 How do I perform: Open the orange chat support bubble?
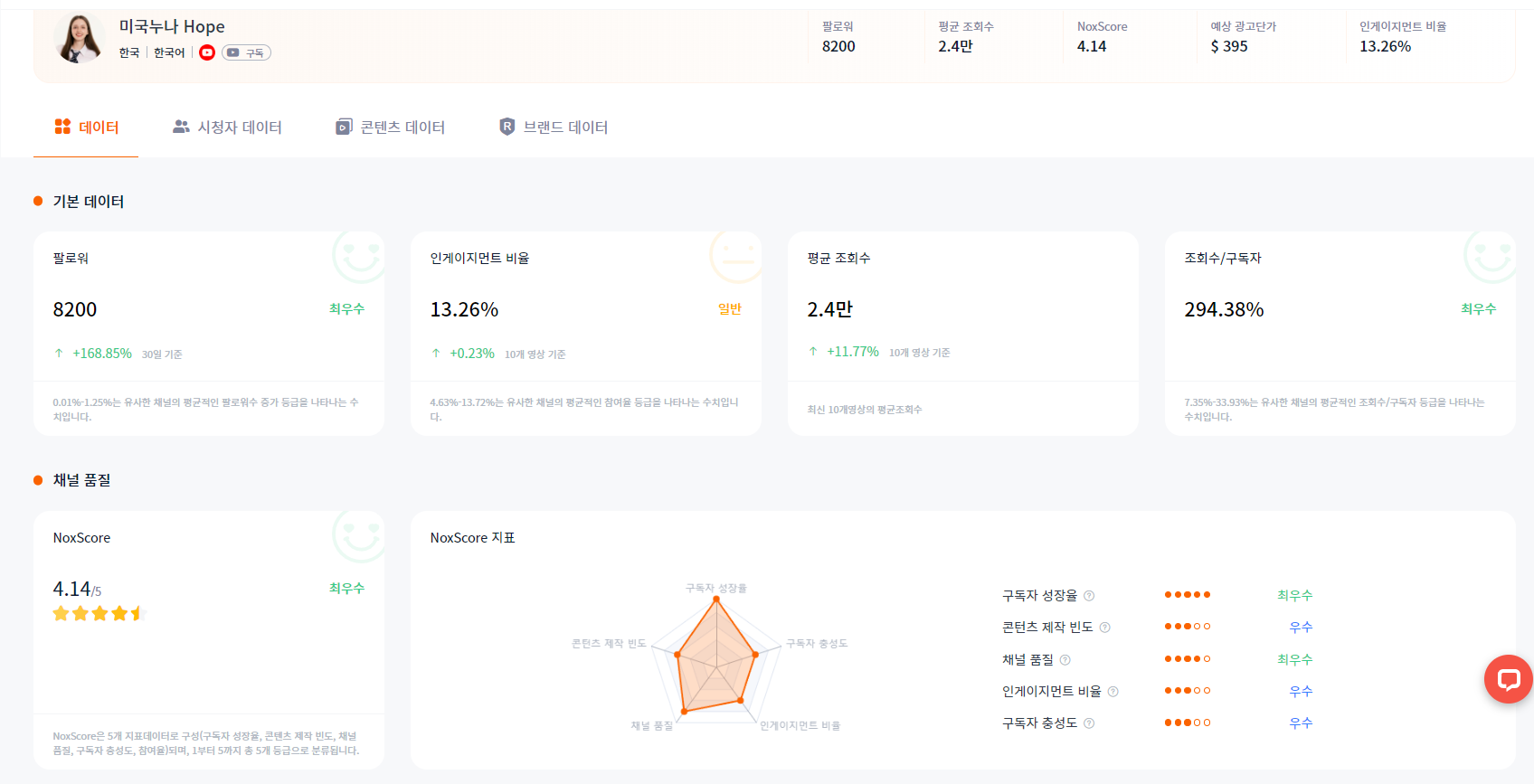click(x=1508, y=679)
